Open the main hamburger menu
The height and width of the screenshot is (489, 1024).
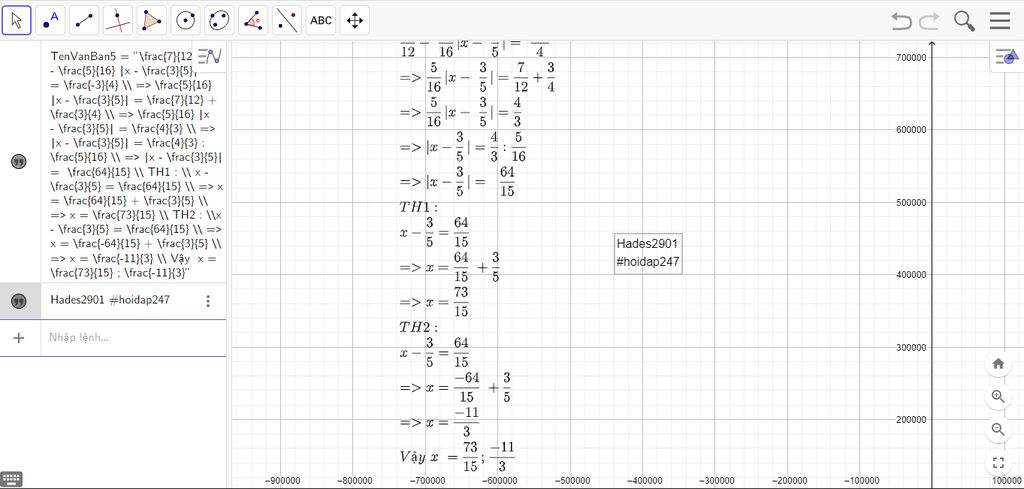(x=1000, y=21)
